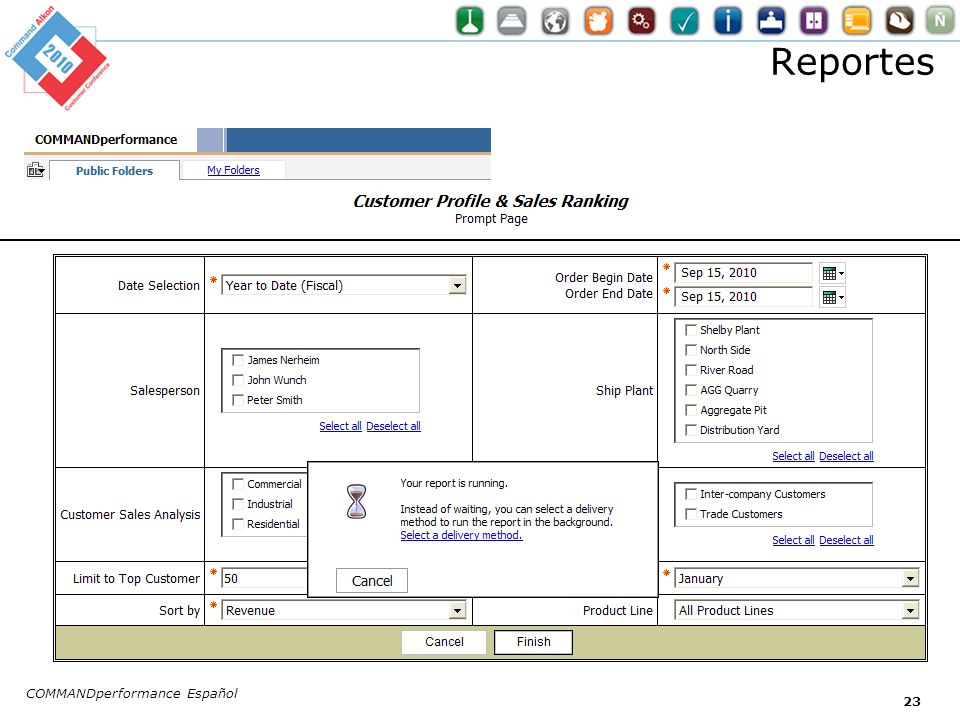The width and height of the screenshot is (960, 720).
Task: Tick the River Road checkbox
Action: tap(691, 370)
